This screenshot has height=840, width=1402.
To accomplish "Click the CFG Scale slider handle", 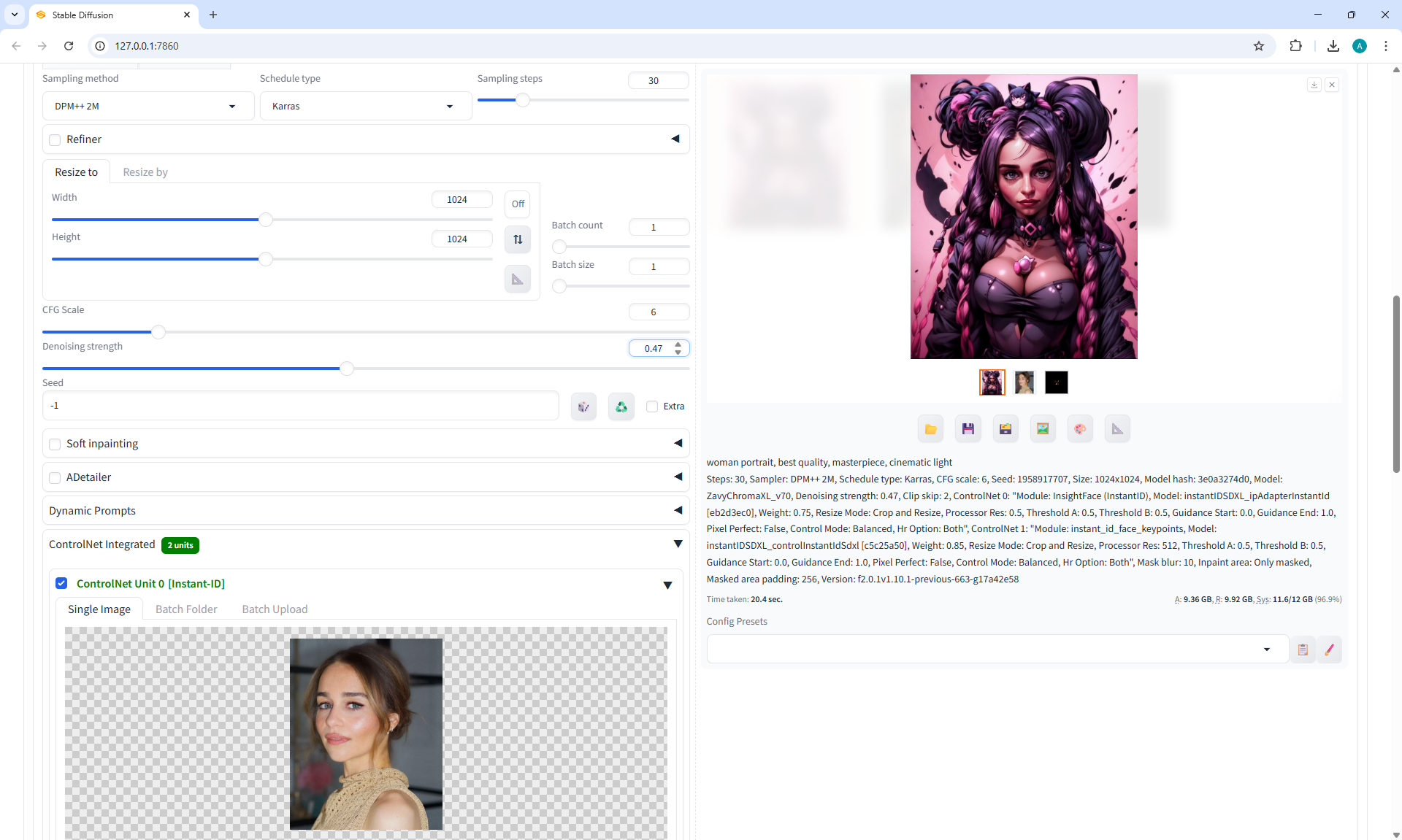I will (x=158, y=332).
